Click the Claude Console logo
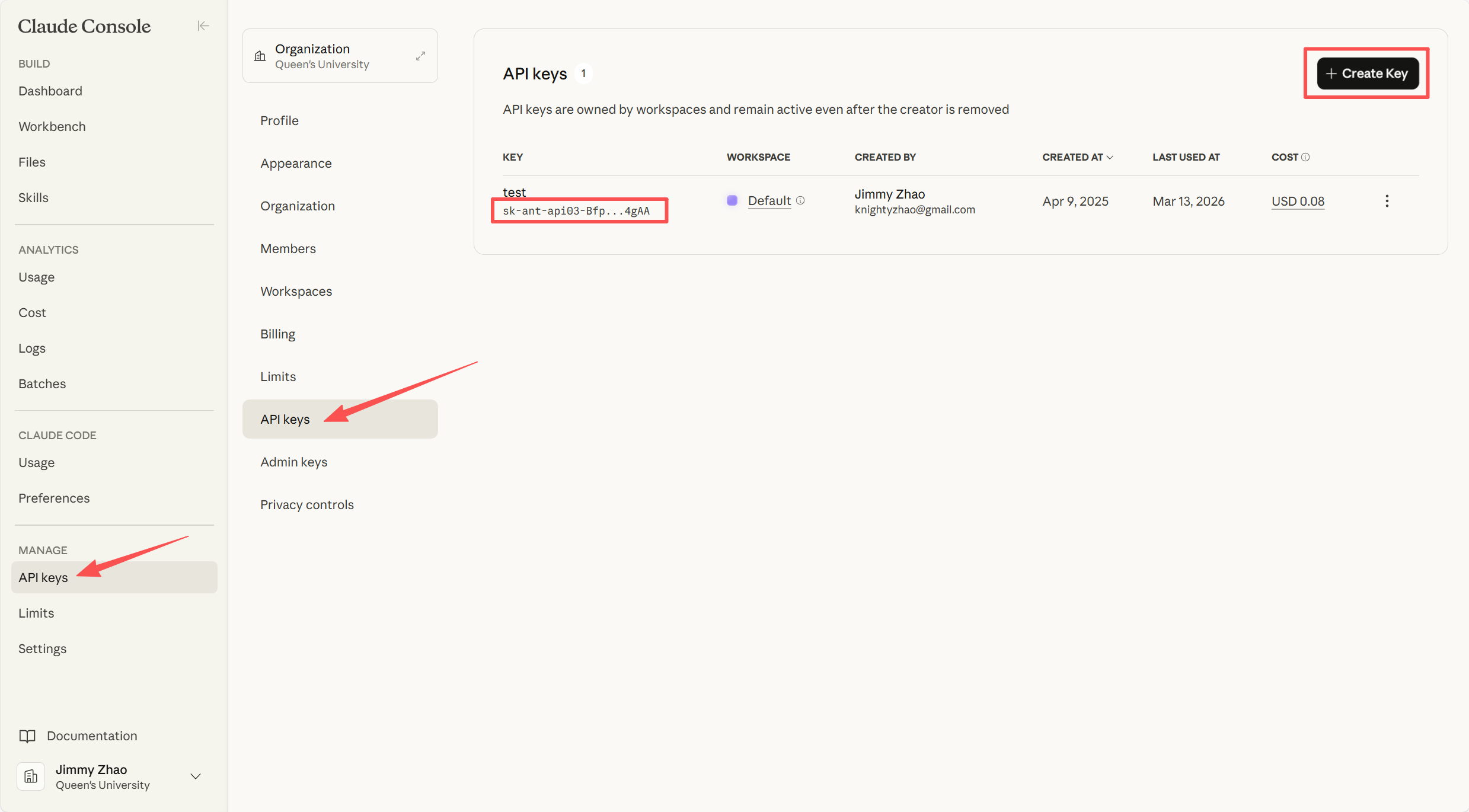The image size is (1469, 812). coord(84,25)
